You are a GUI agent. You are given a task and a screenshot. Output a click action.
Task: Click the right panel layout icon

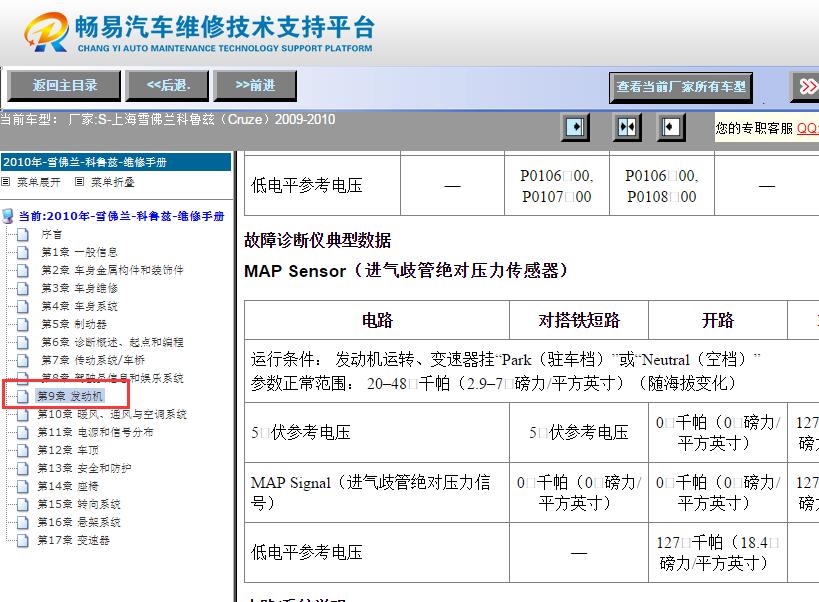671,127
